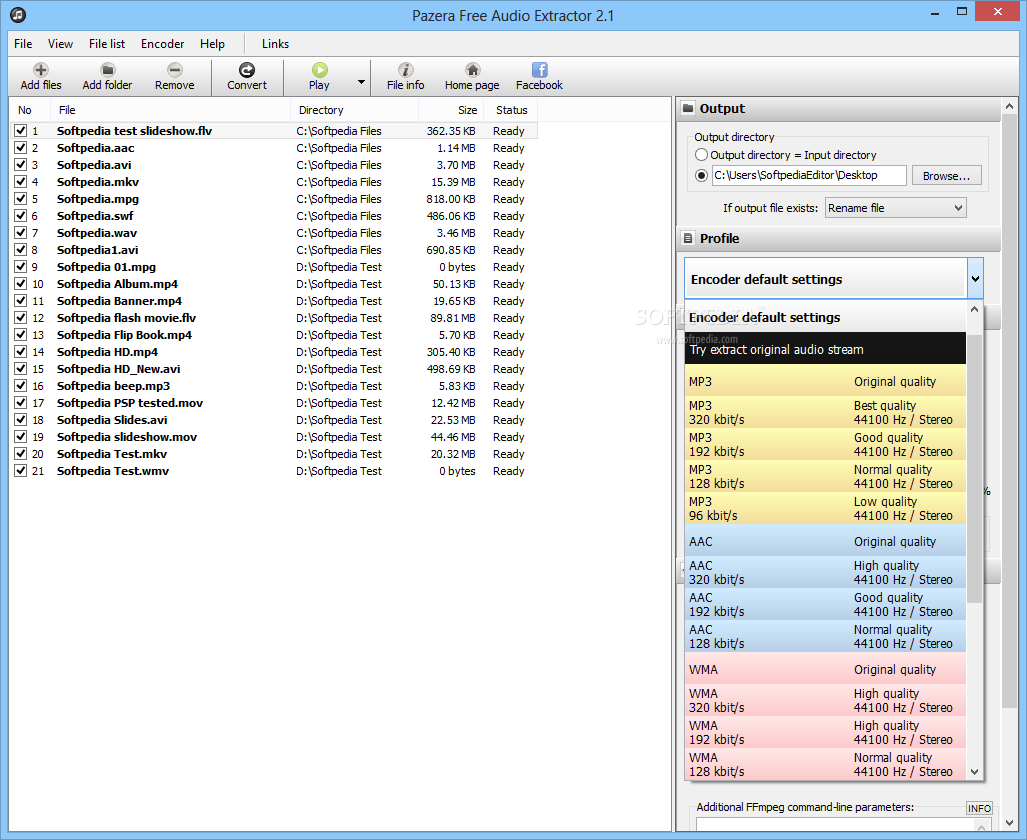
Task: Uncheck Softpedia.mkv checkbox
Action: [21, 181]
